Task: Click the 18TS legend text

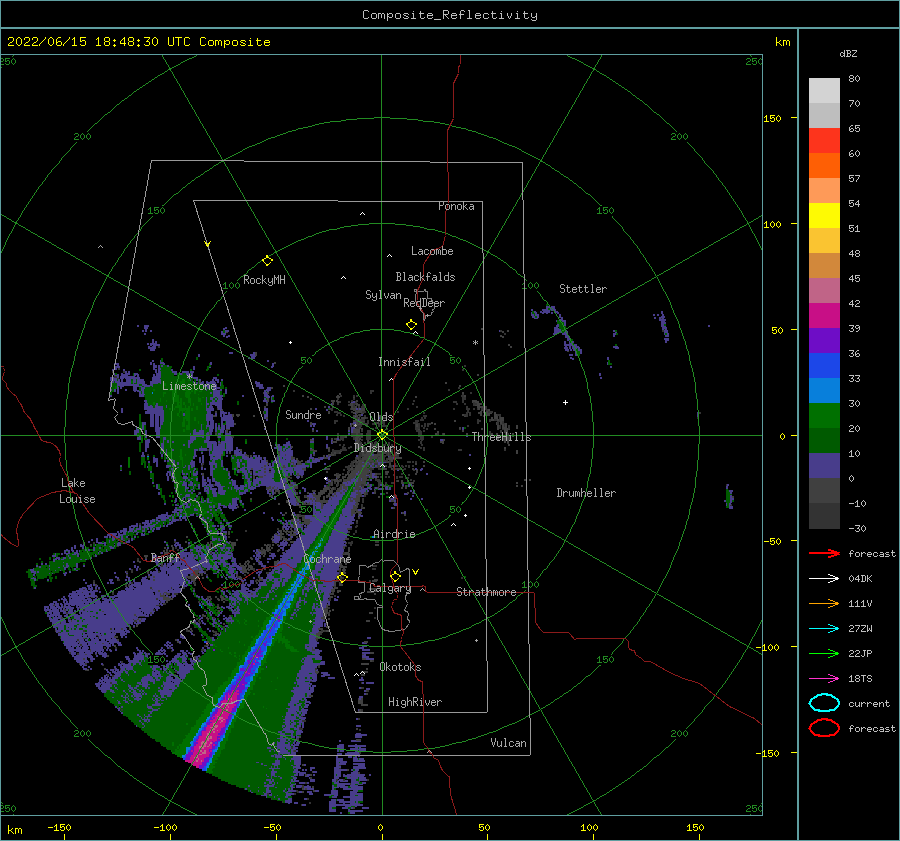Action: coord(860,679)
